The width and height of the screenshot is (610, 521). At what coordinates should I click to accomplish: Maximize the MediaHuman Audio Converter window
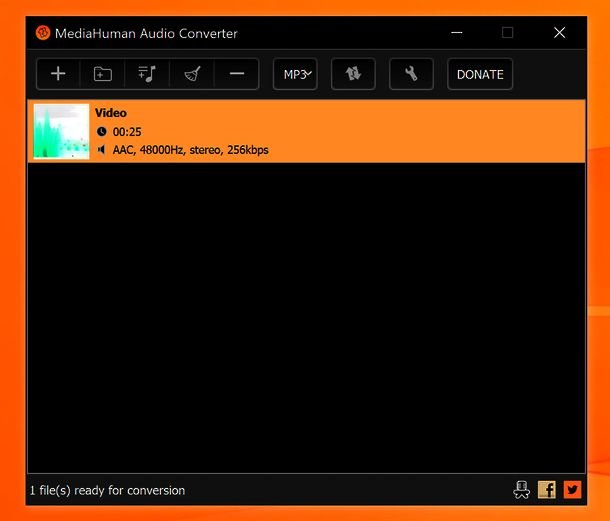(x=507, y=33)
